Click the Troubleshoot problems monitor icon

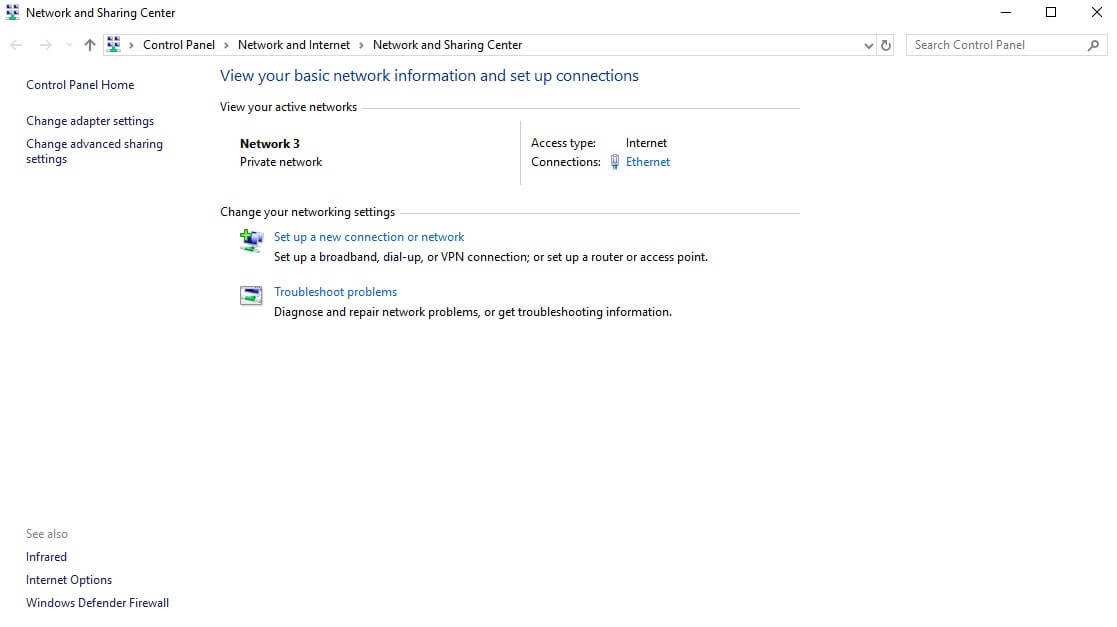click(x=251, y=295)
